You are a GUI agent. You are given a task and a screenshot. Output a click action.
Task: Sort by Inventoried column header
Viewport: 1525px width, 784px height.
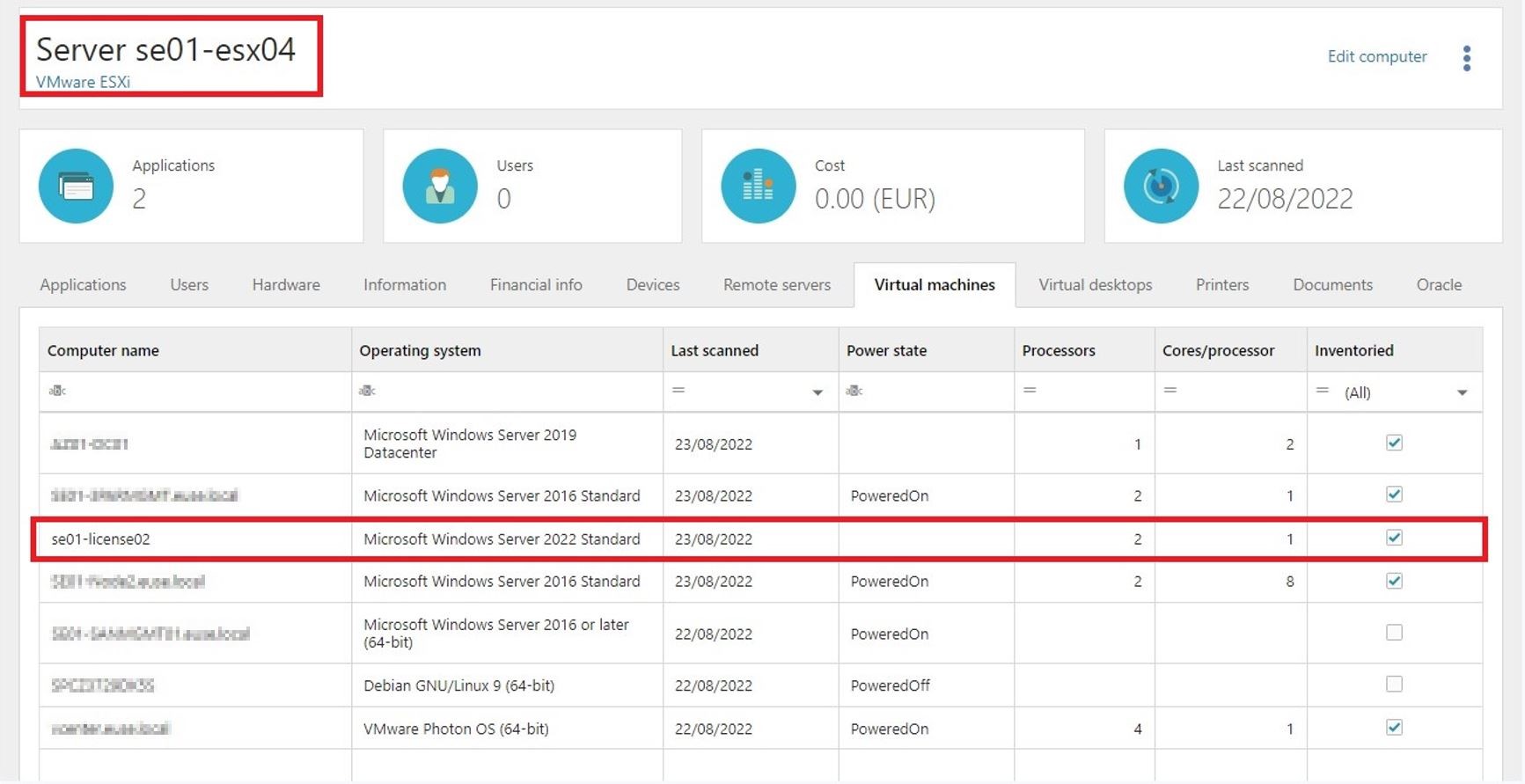1395,350
